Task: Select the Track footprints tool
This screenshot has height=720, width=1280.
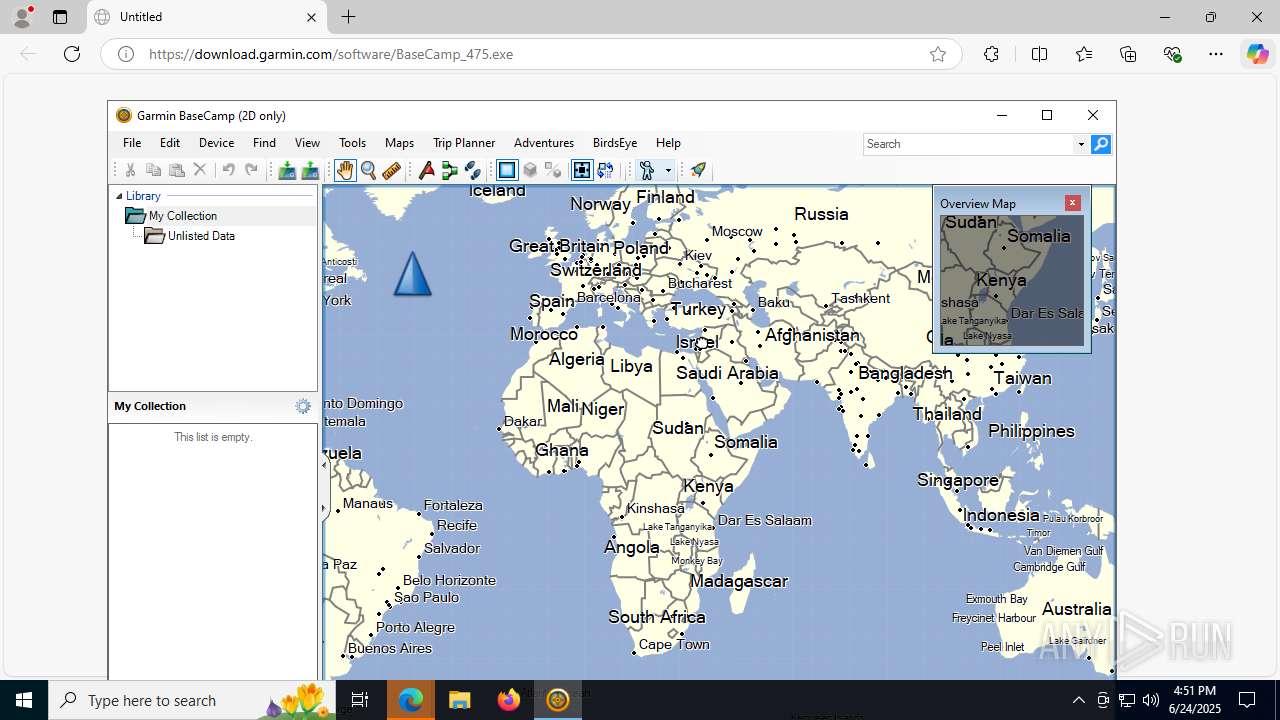Action: click(473, 170)
